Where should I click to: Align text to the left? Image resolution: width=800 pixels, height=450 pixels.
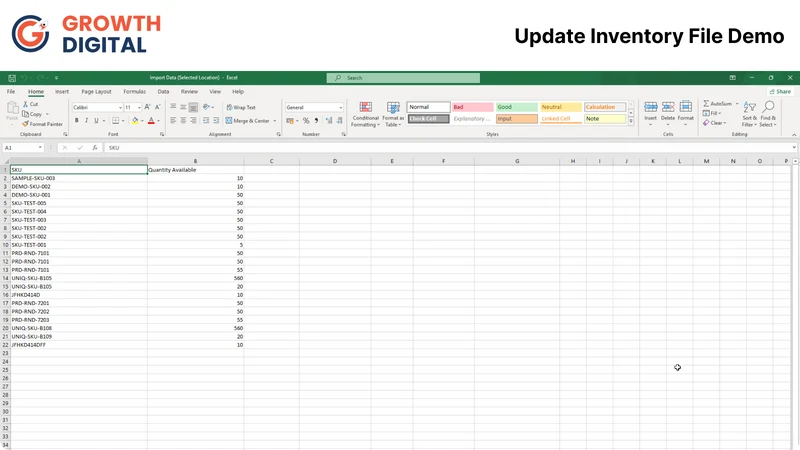point(173,121)
